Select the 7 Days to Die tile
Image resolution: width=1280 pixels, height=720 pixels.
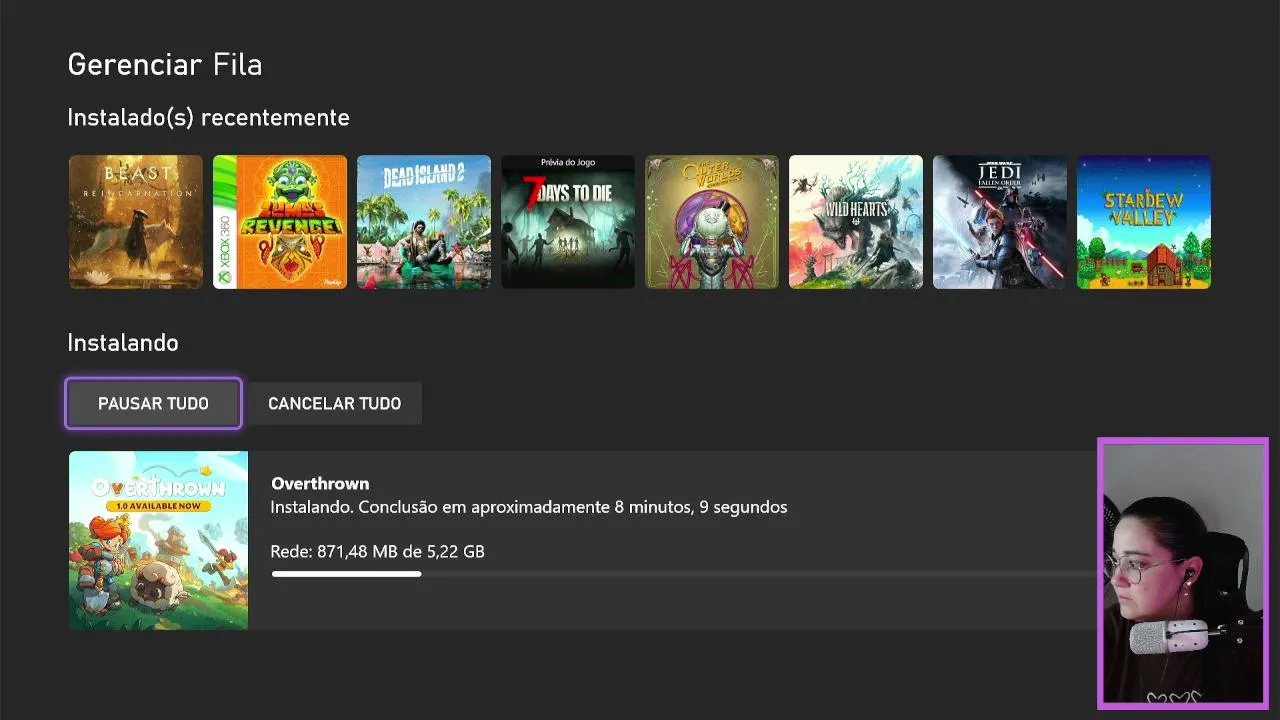568,222
